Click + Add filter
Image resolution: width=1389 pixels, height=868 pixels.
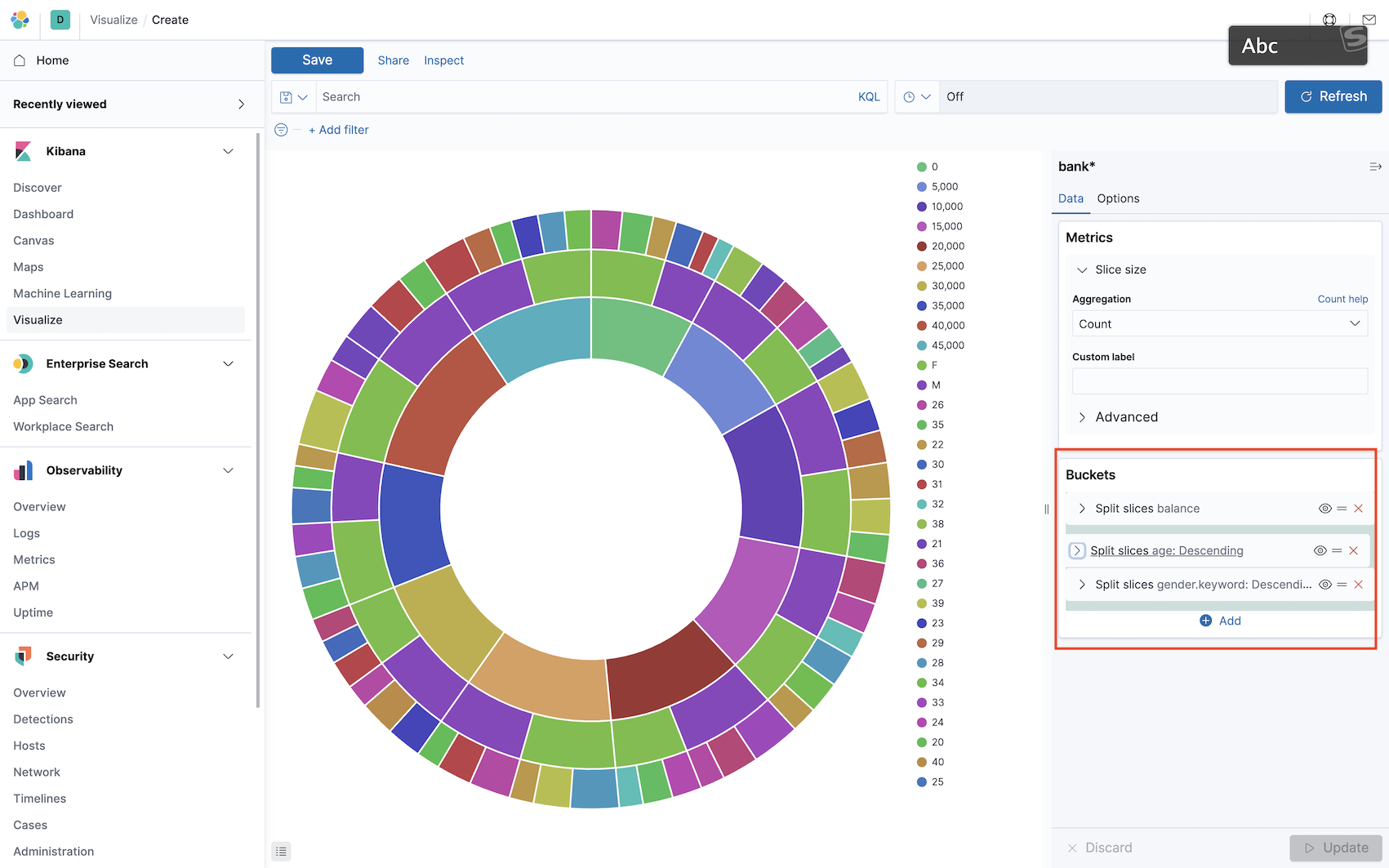(x=338, y=130)
